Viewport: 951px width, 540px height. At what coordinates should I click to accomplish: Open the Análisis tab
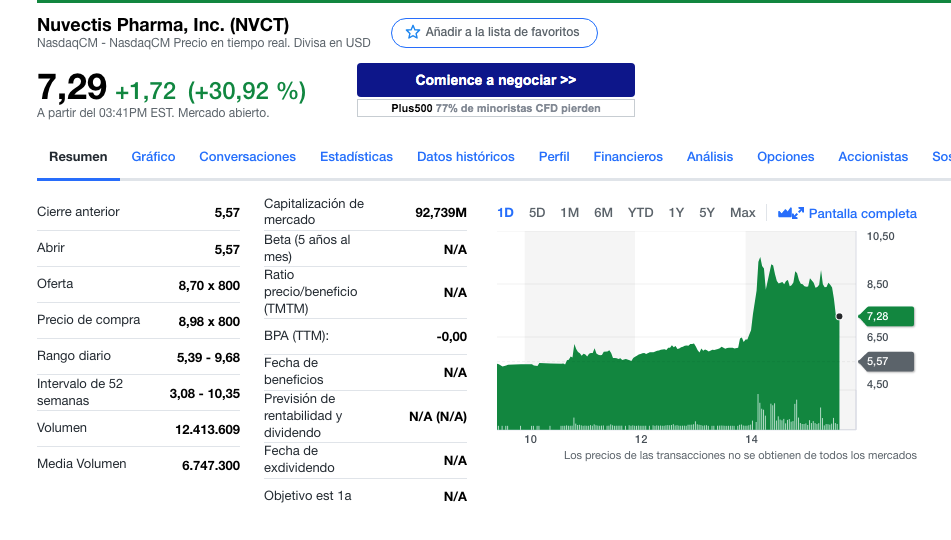click(710, 157)
